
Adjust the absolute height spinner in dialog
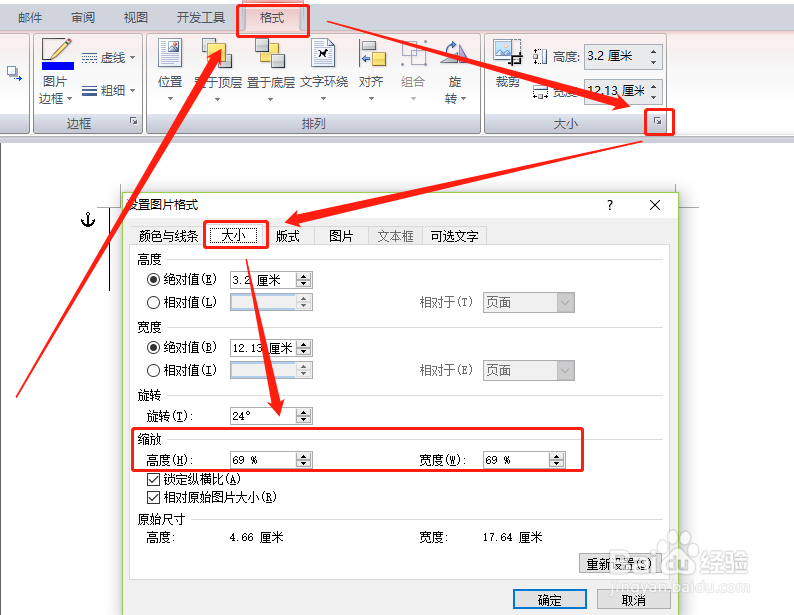coord(304,280)
